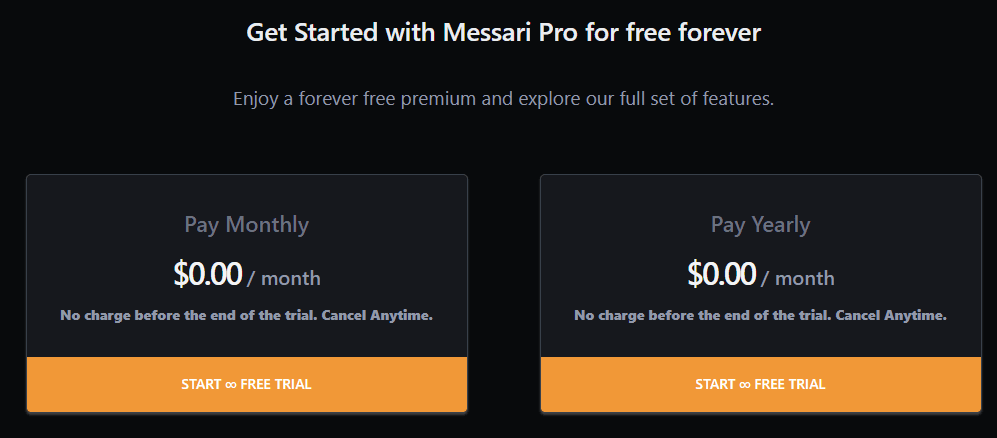Click the '/ month' label in the Pay Monthly card
This screenshot has width=997, height=438.
[x=284, y=278]
